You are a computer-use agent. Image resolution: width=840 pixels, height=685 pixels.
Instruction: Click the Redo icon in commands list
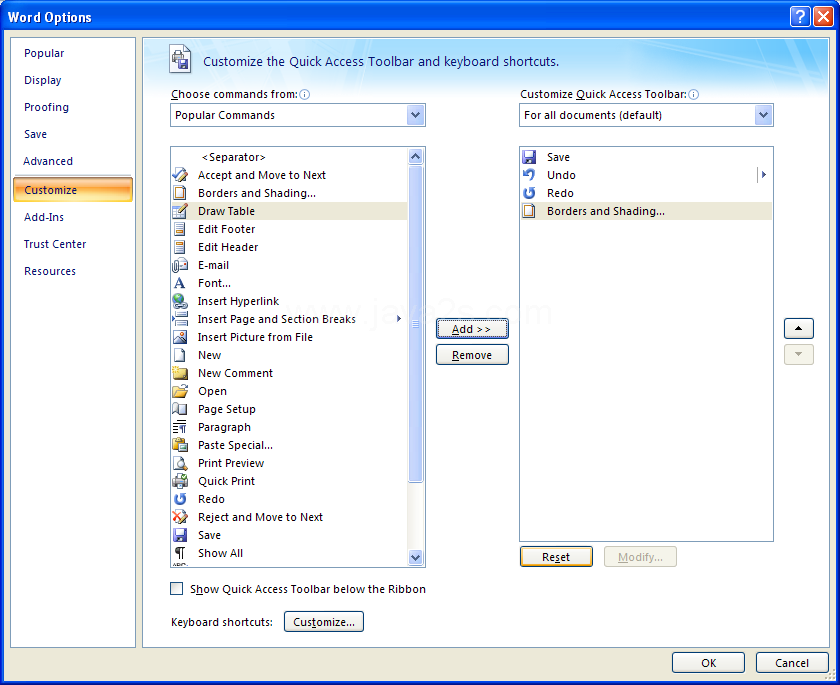180,499
